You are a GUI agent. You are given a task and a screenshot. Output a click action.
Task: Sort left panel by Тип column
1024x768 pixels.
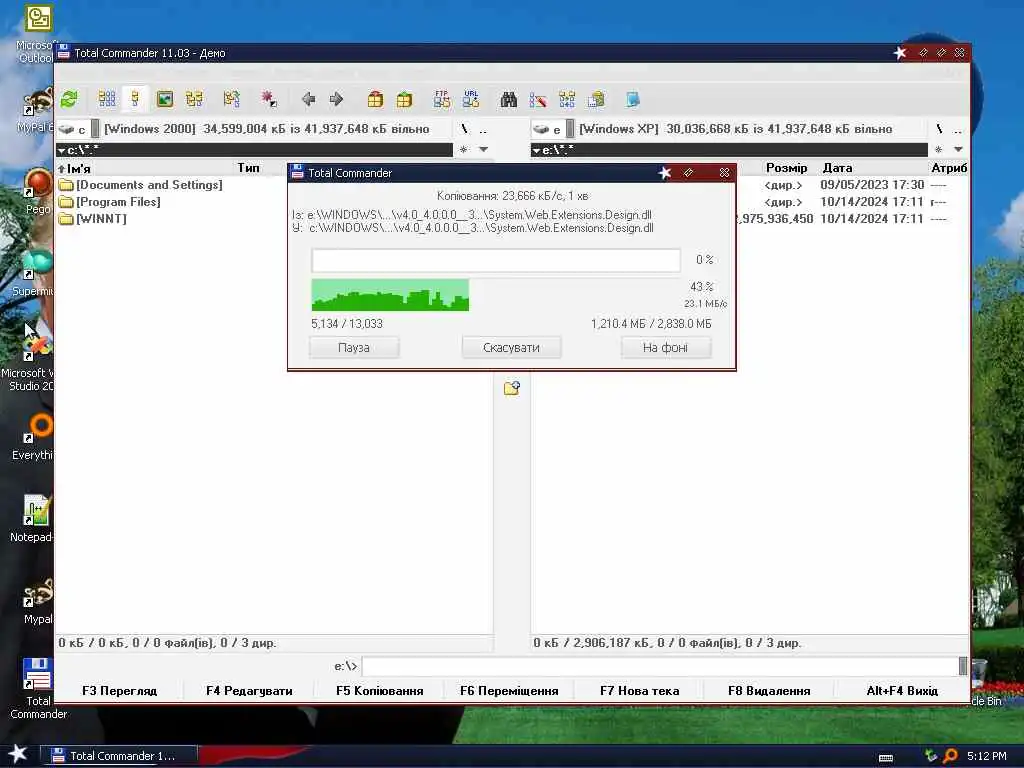[x=249, y=168]
